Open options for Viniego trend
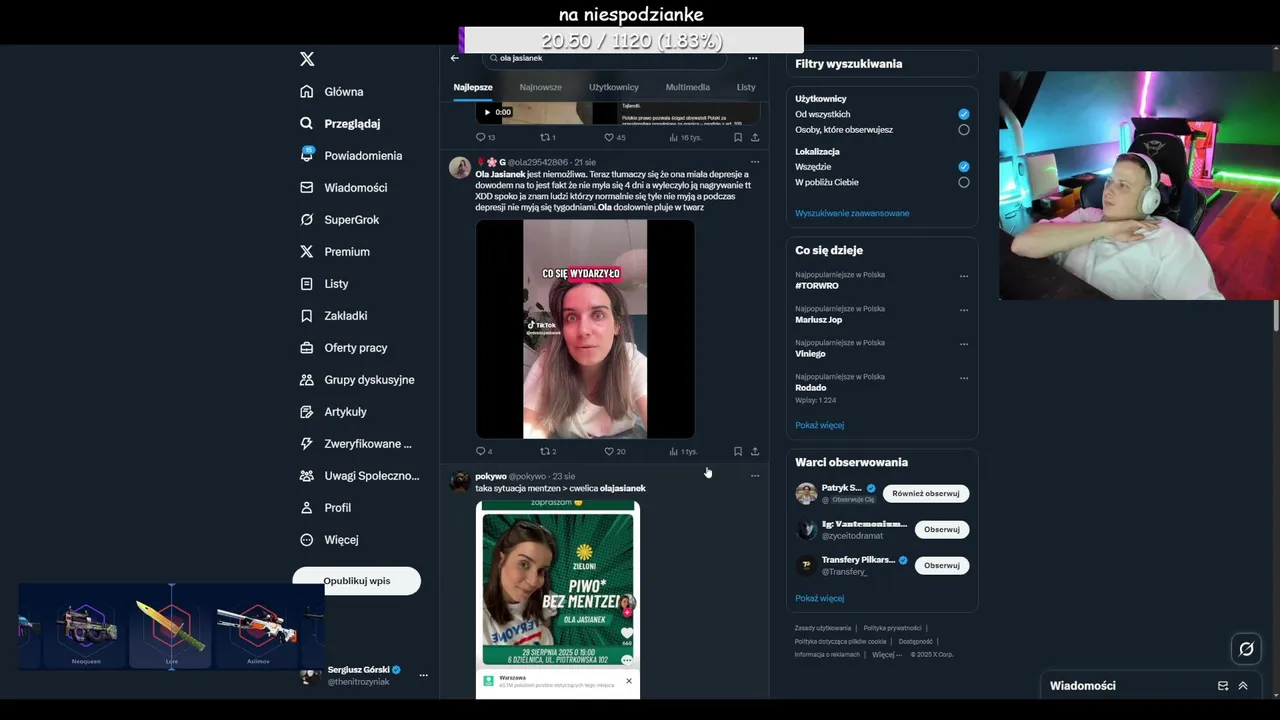Screen dimensions: 1280x720 pyautogui.click(x=964, y=344)
